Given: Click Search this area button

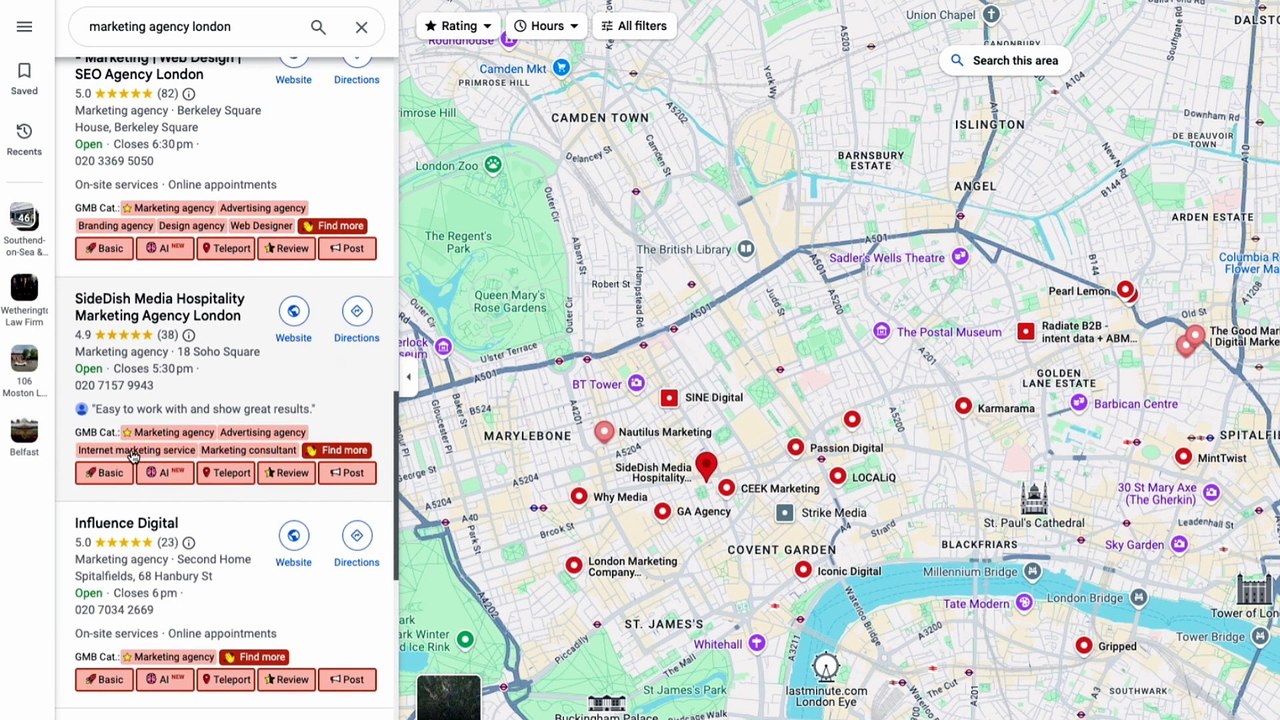Looking at the screenshot, I should click(x=1004, y=61).
